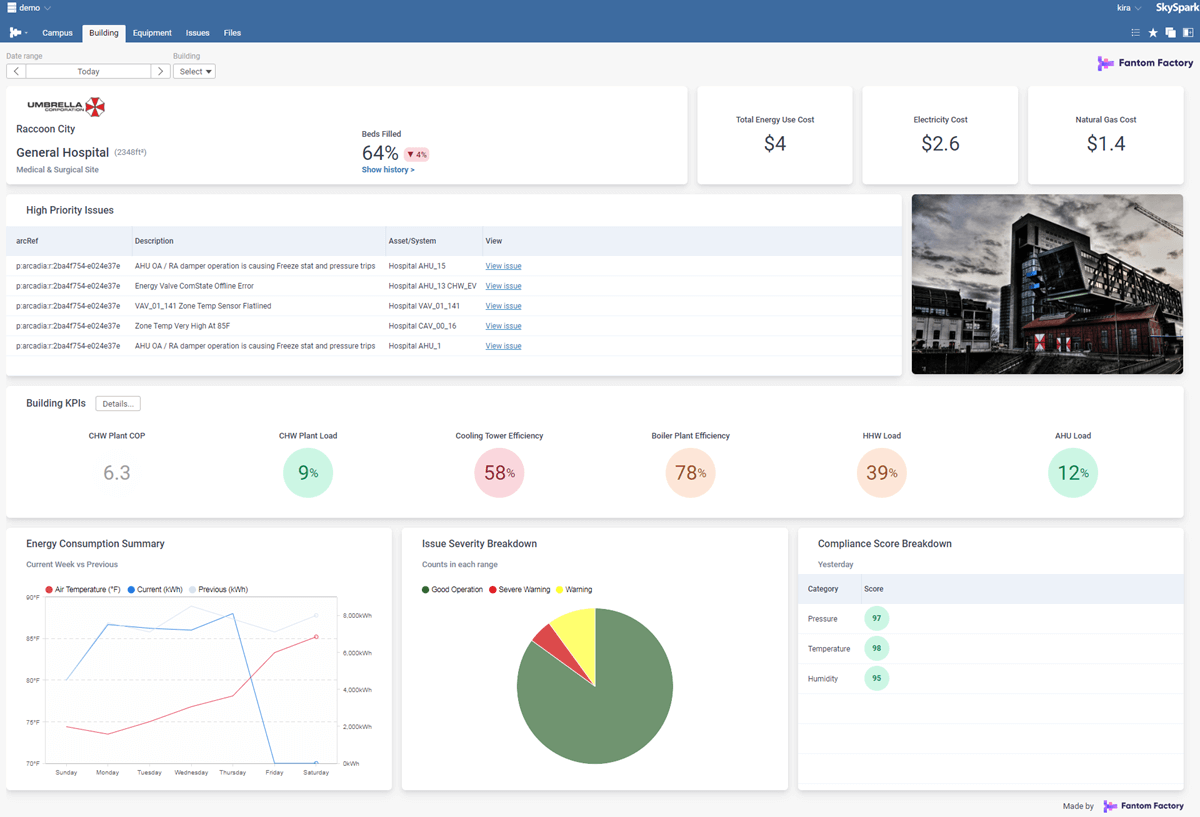The height and width of the screenshot is (817, 1200).
Task: Advance date range with right arrow
Action: 160,72
